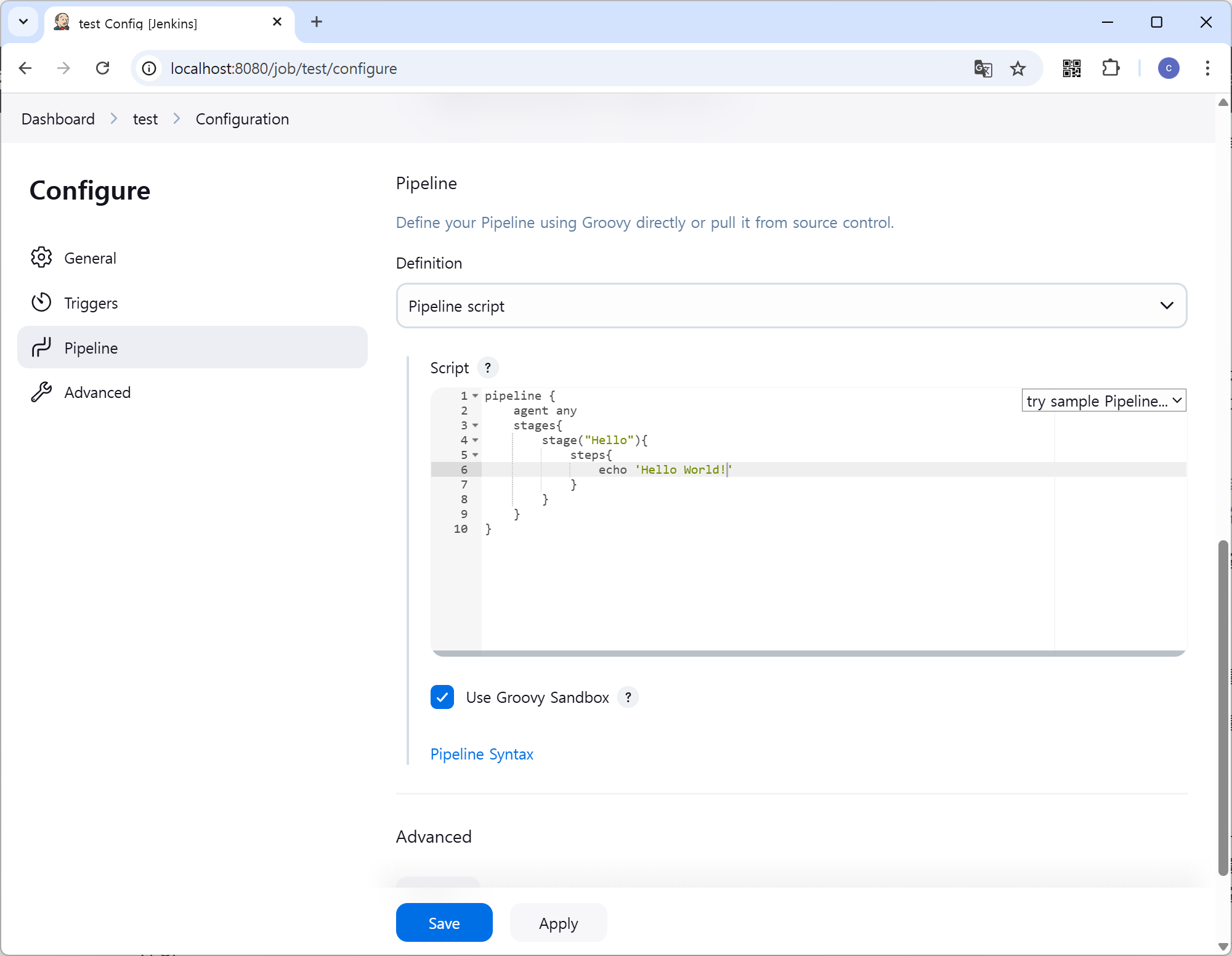1232x956 pixels.
Task: Open the QR code extension icon
Action: pos(1071,68)
